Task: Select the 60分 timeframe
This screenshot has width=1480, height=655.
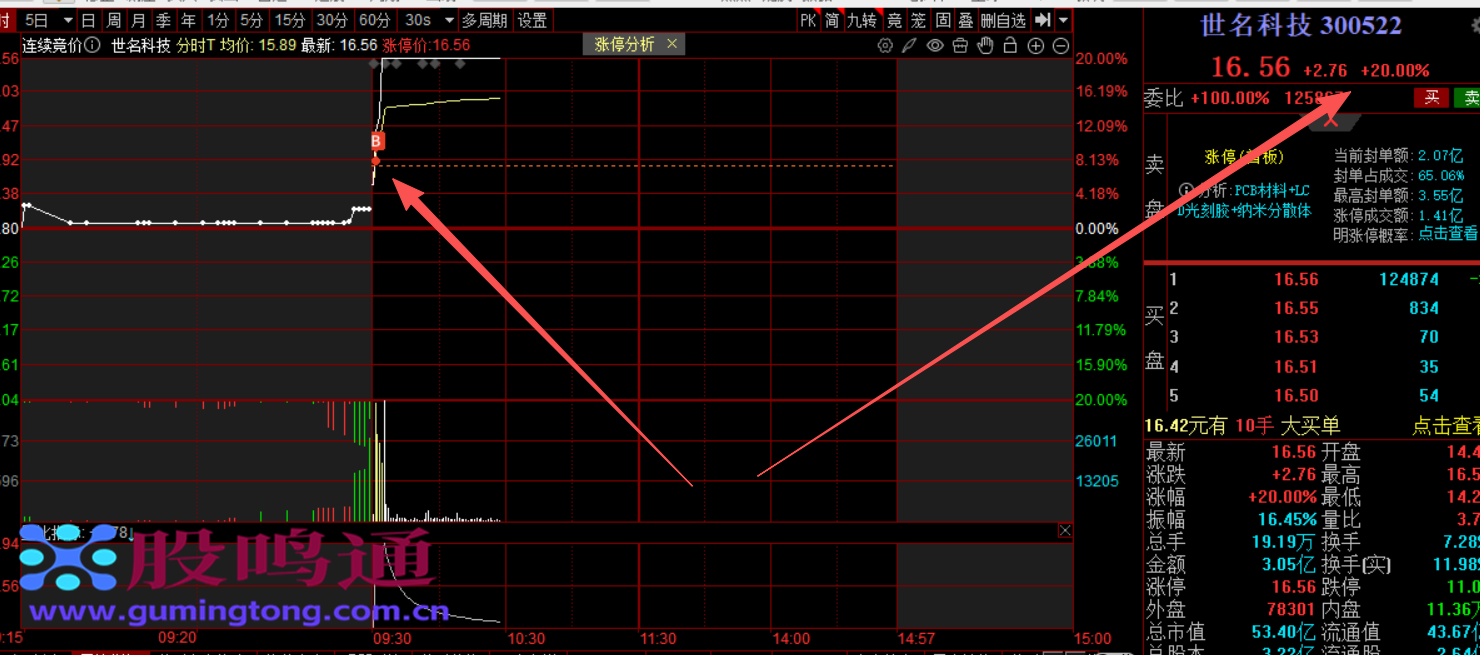Action: tap(375, 20)
